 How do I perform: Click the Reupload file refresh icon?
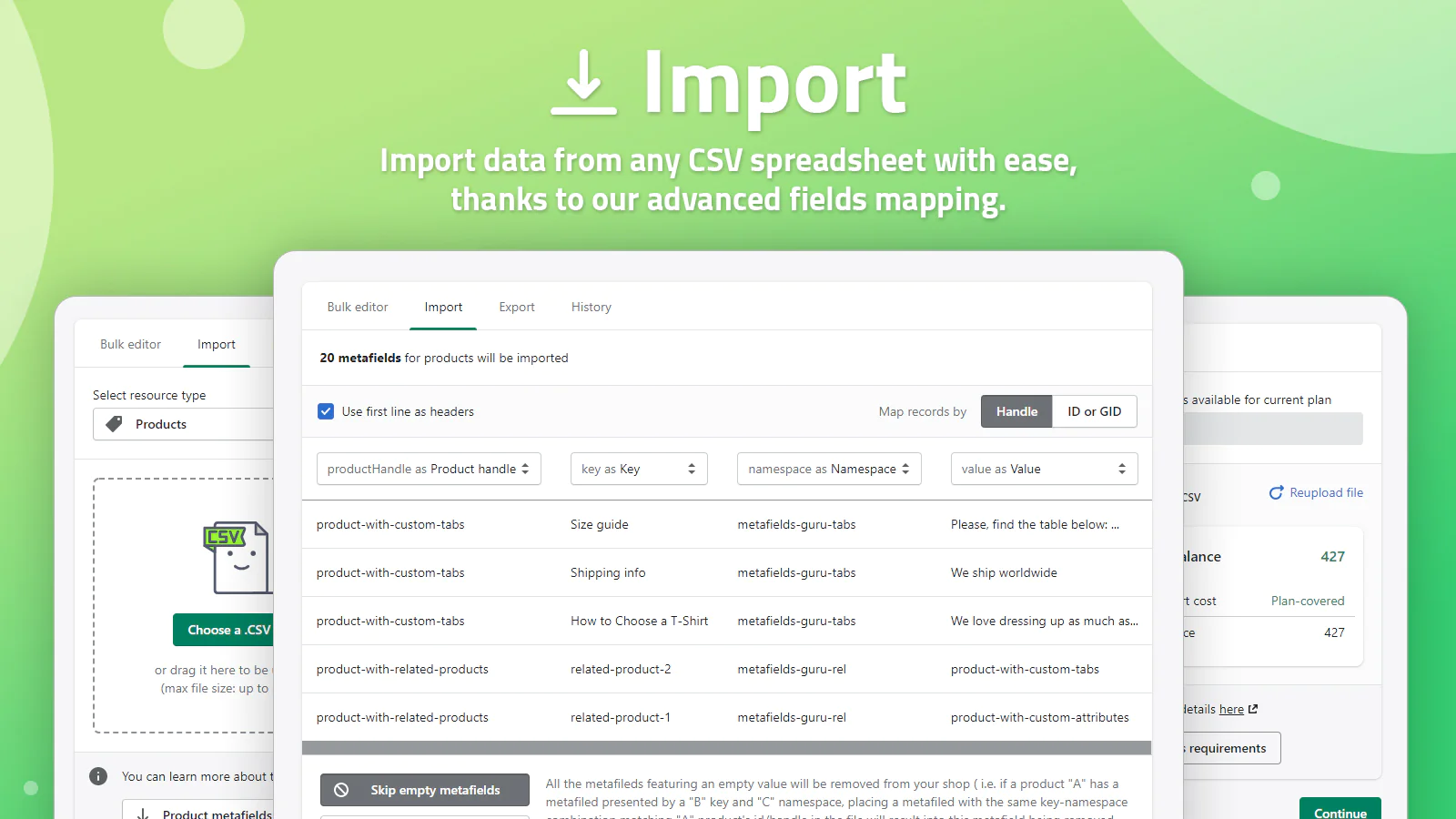pyautogui.click(x=1276, y=492)
